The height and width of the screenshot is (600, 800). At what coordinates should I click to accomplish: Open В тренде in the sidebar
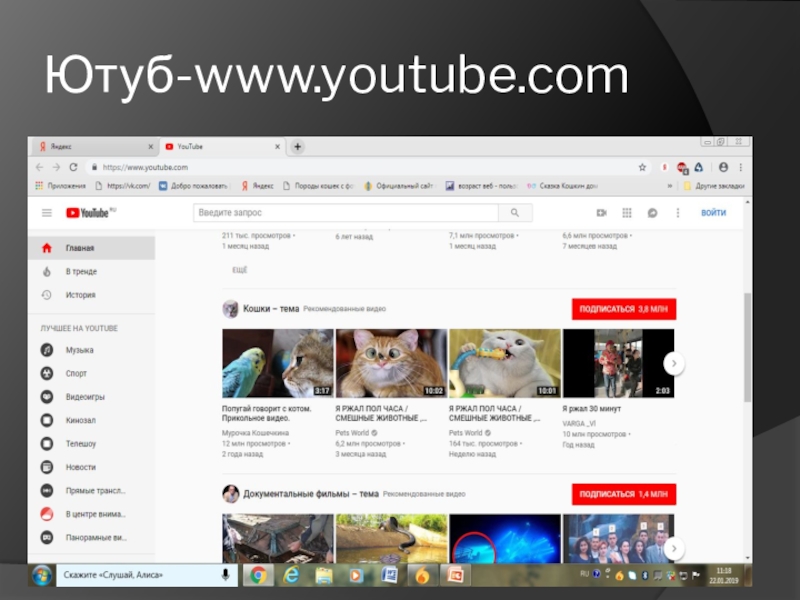81,272
